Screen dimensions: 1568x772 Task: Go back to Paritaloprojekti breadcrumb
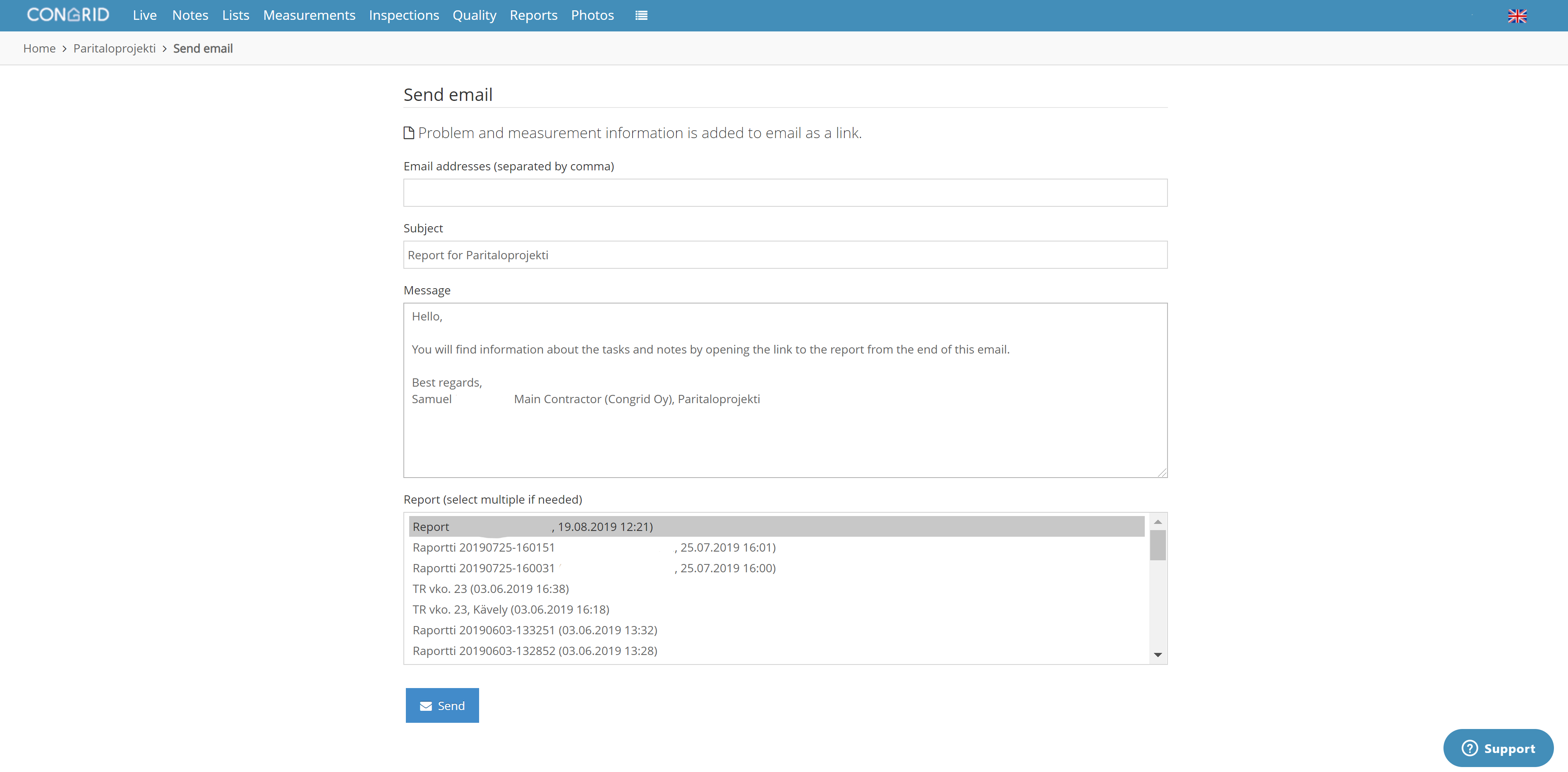click(115, 48)
